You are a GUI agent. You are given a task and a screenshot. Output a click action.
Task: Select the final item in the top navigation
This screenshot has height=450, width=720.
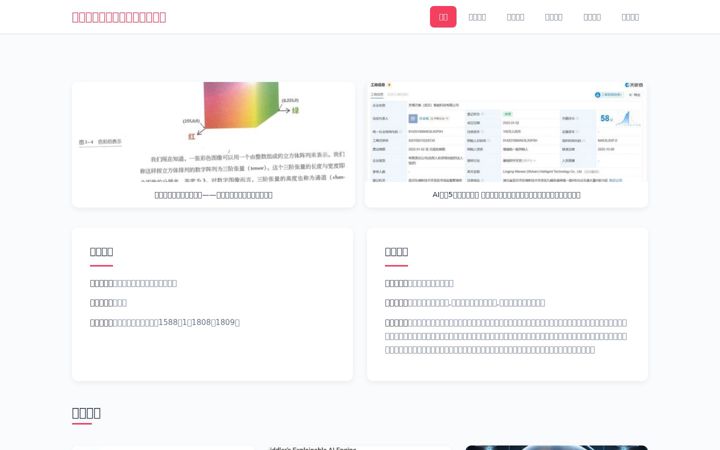[x=630, y=17]
